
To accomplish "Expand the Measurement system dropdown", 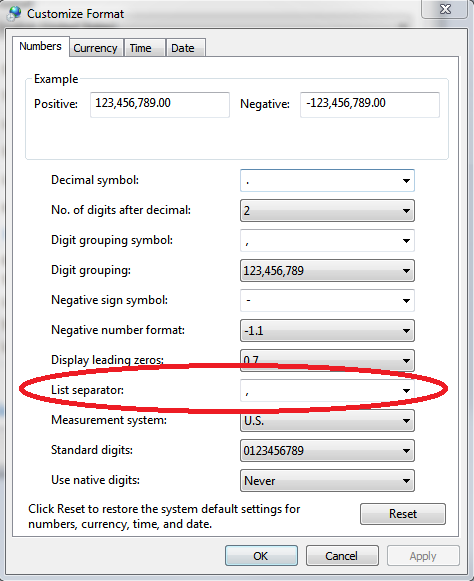I will point(327,421).
